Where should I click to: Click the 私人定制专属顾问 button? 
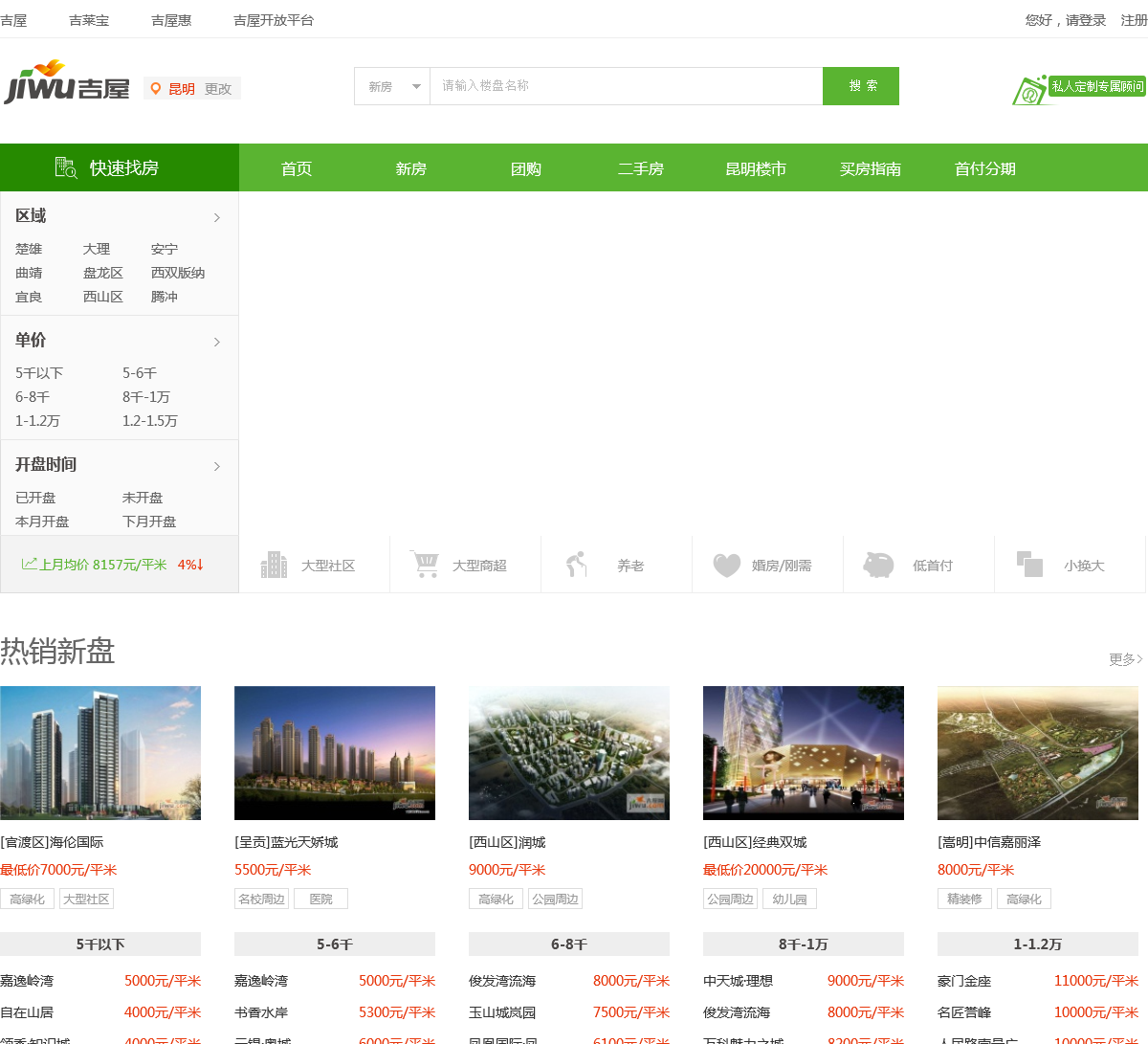coord(1097,86)
